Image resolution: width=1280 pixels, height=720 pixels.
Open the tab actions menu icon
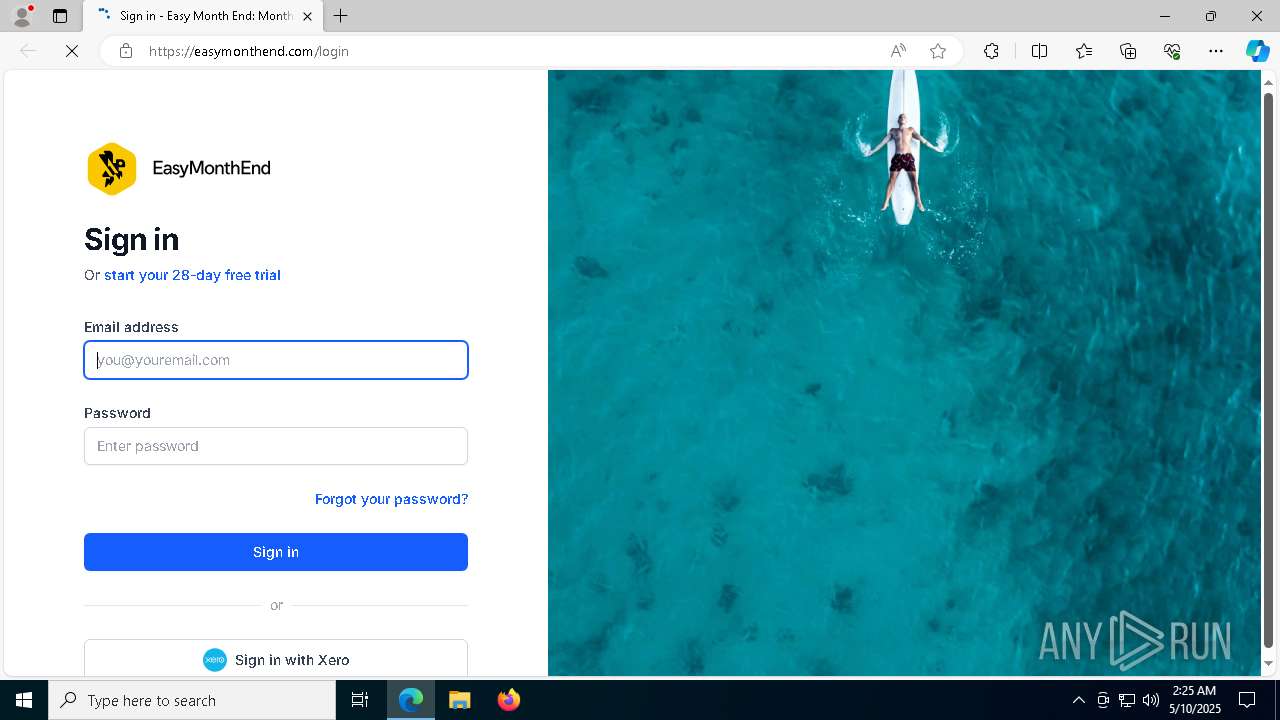60,16
